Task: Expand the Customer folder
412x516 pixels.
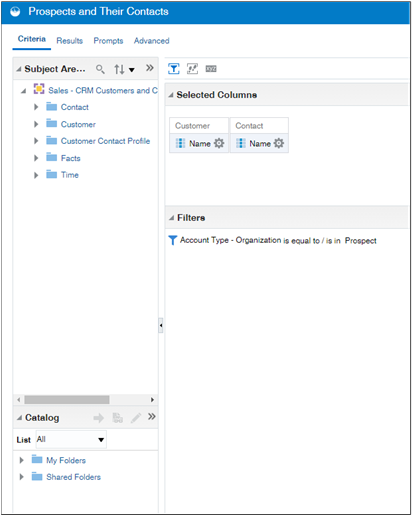Action: (36, 124)
